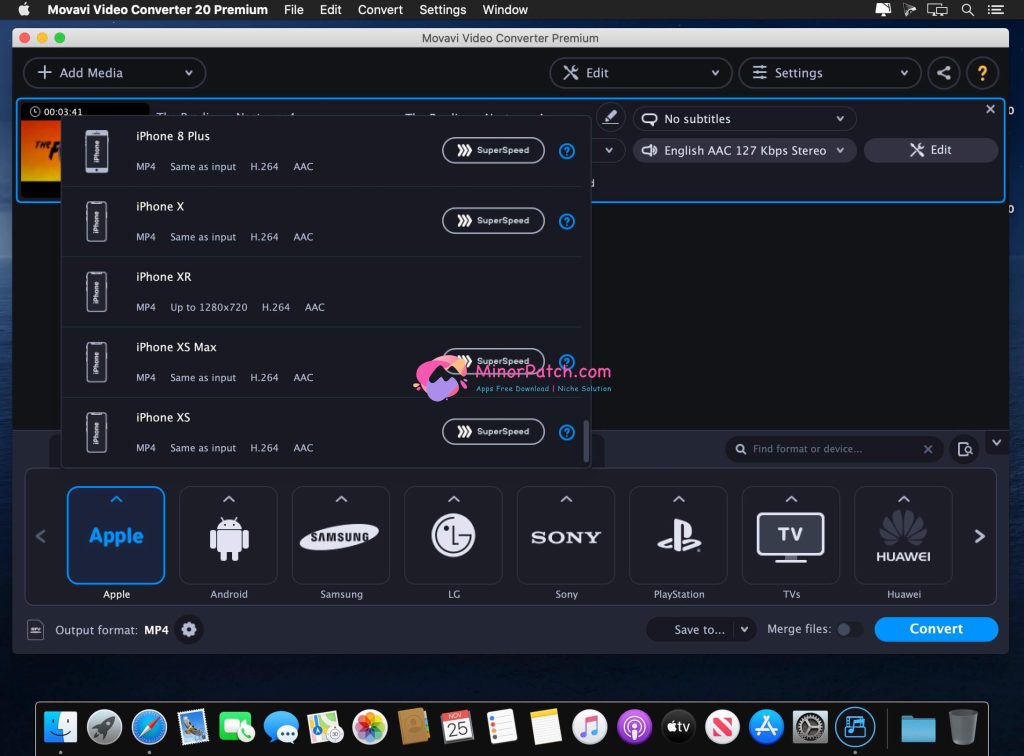Click the iPhone XS help icon
The image size is (1024, 756).
pyautogui.click(x=567, y=432)
